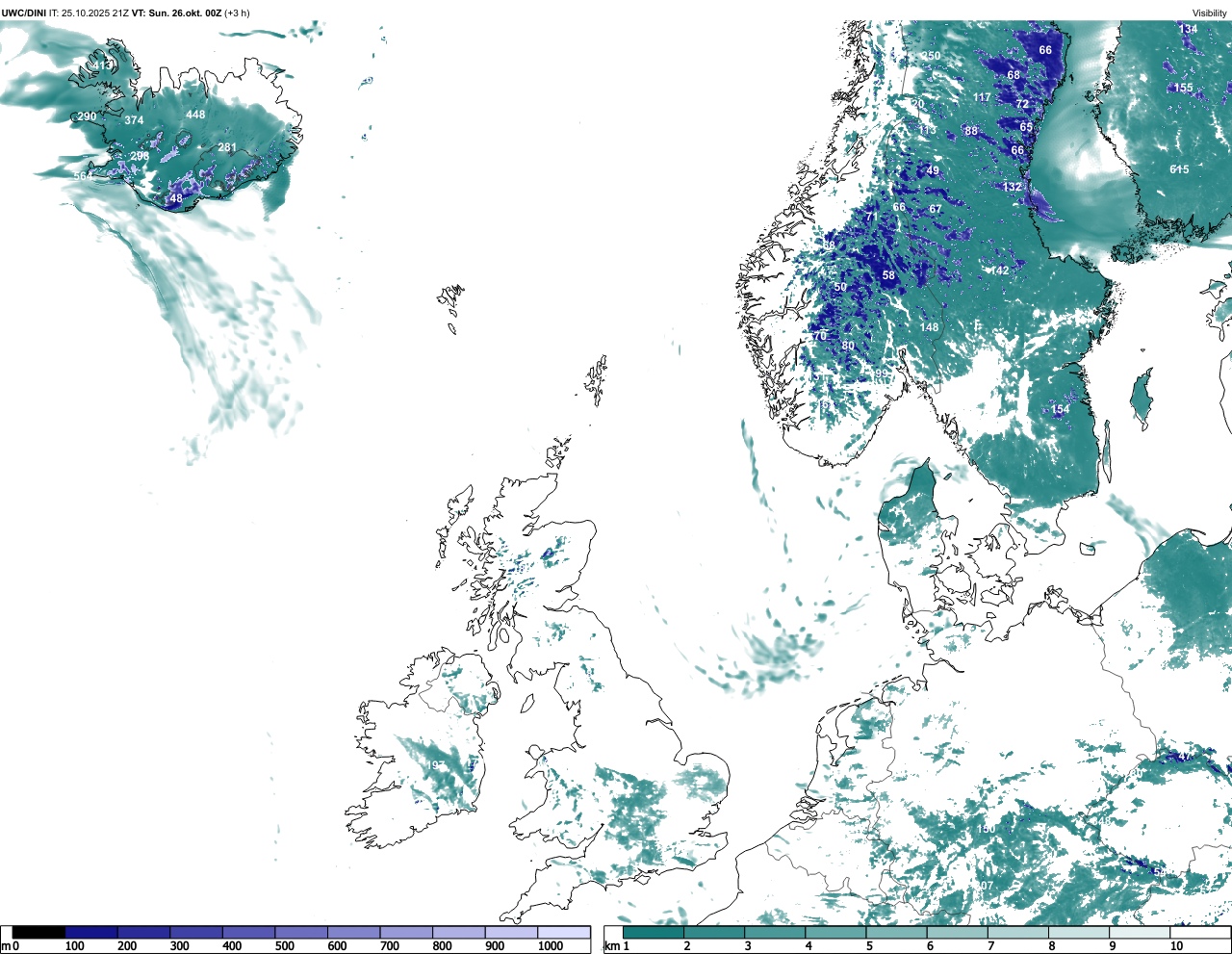
Task: Click the '155' value in northern Finland
Action: [1183, 88]
